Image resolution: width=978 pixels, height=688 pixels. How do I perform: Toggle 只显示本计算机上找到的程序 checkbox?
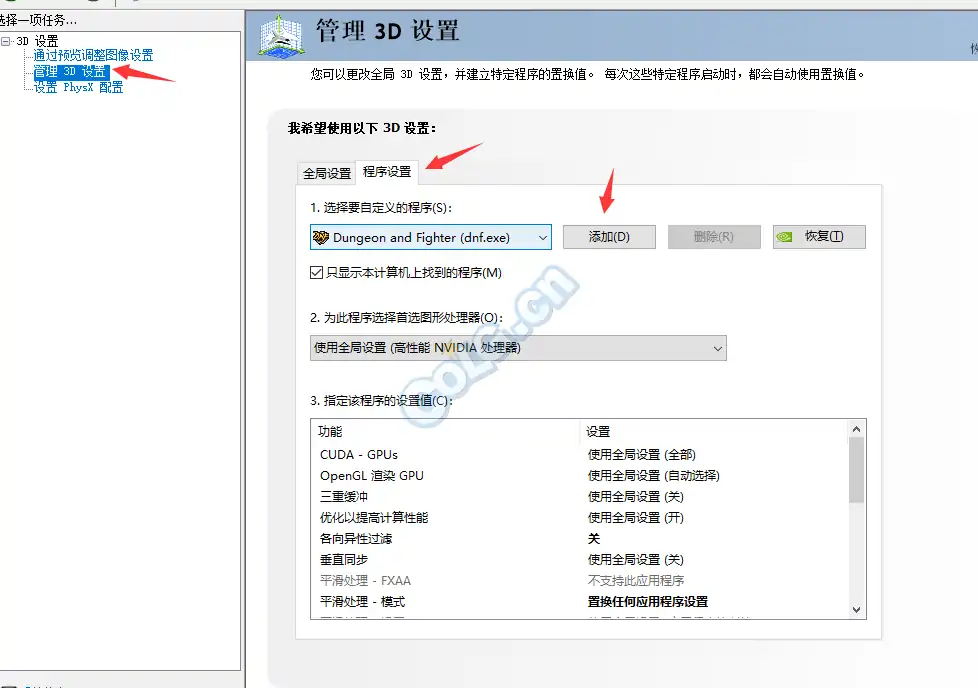(316, 273)
